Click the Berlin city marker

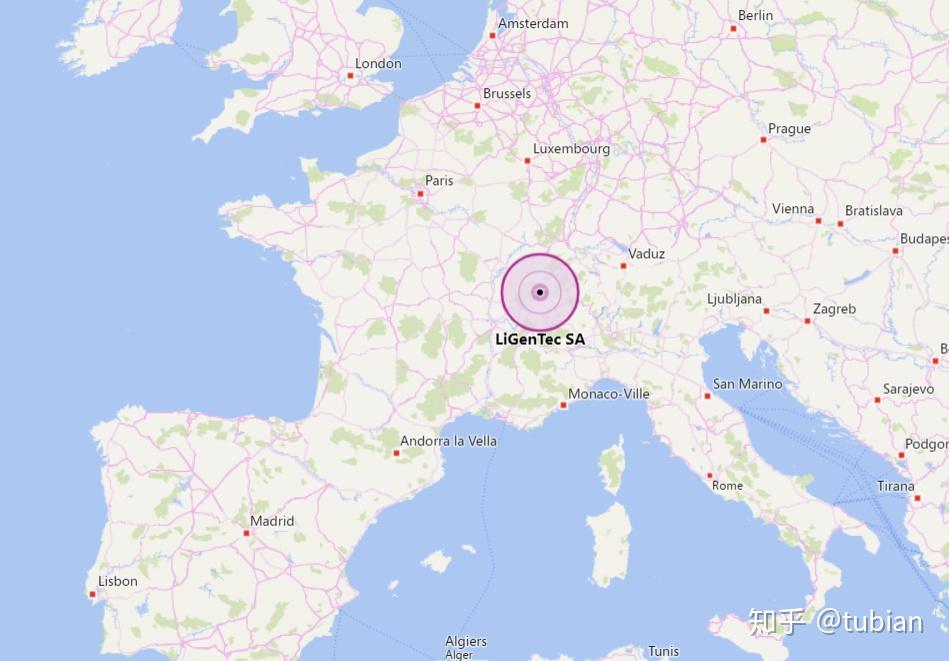733,28
